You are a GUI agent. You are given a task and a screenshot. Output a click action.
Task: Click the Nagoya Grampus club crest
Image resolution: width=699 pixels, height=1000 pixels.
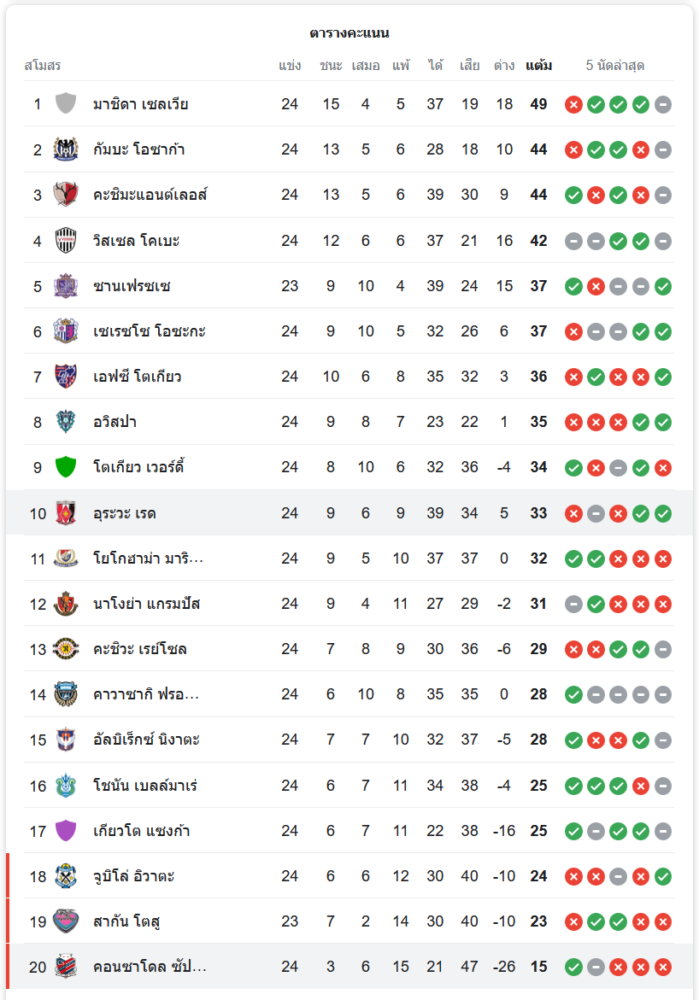(66, 604)
